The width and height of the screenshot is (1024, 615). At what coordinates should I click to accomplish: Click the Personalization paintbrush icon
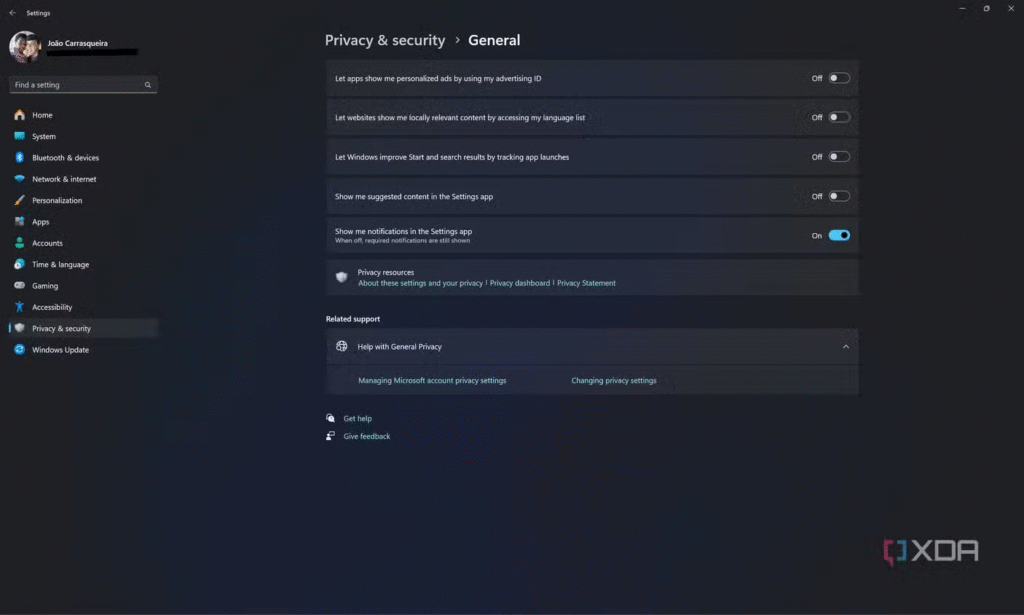[x=19, y=200]
